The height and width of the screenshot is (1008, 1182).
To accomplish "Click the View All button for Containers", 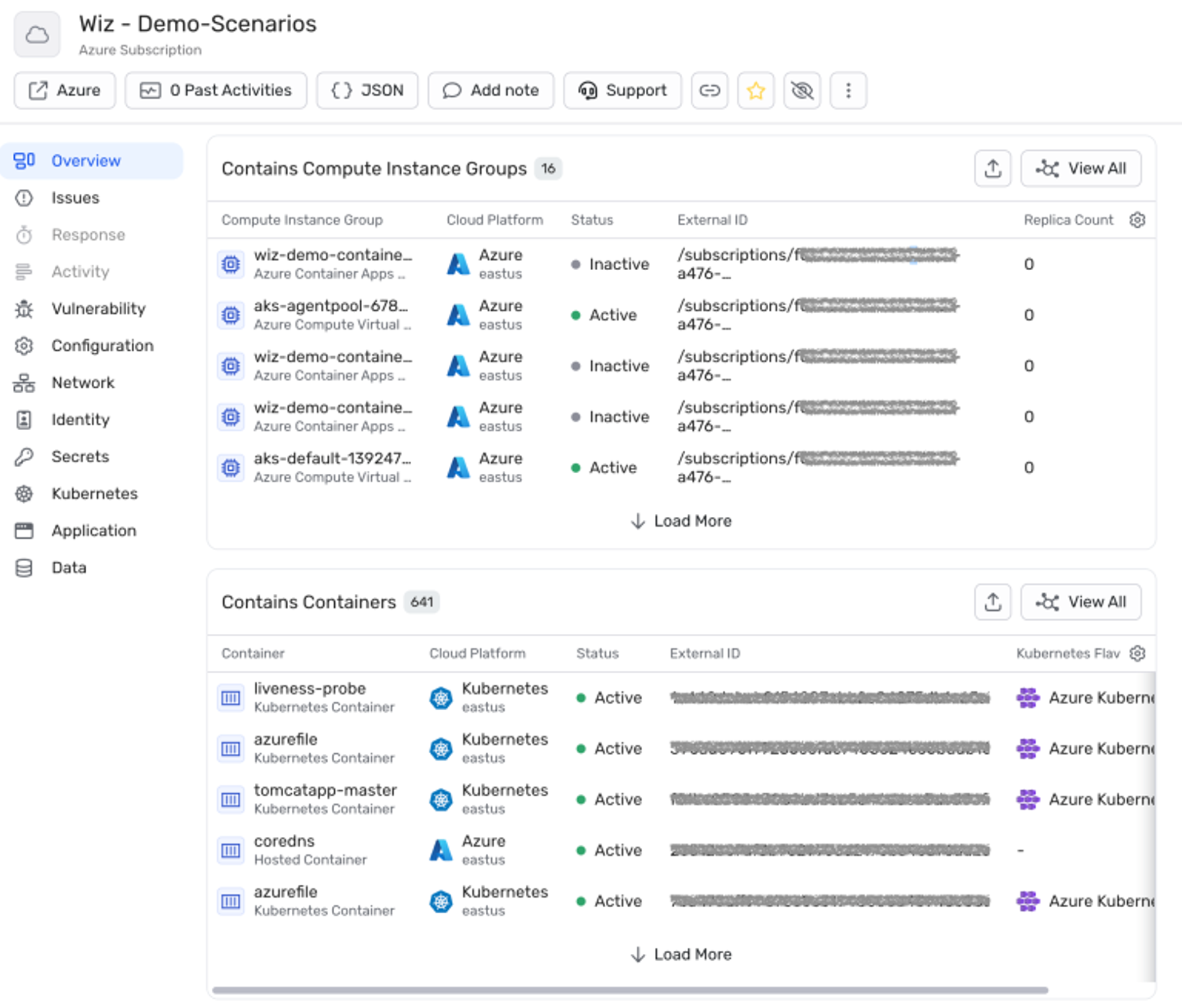I will click(1080, 601).
